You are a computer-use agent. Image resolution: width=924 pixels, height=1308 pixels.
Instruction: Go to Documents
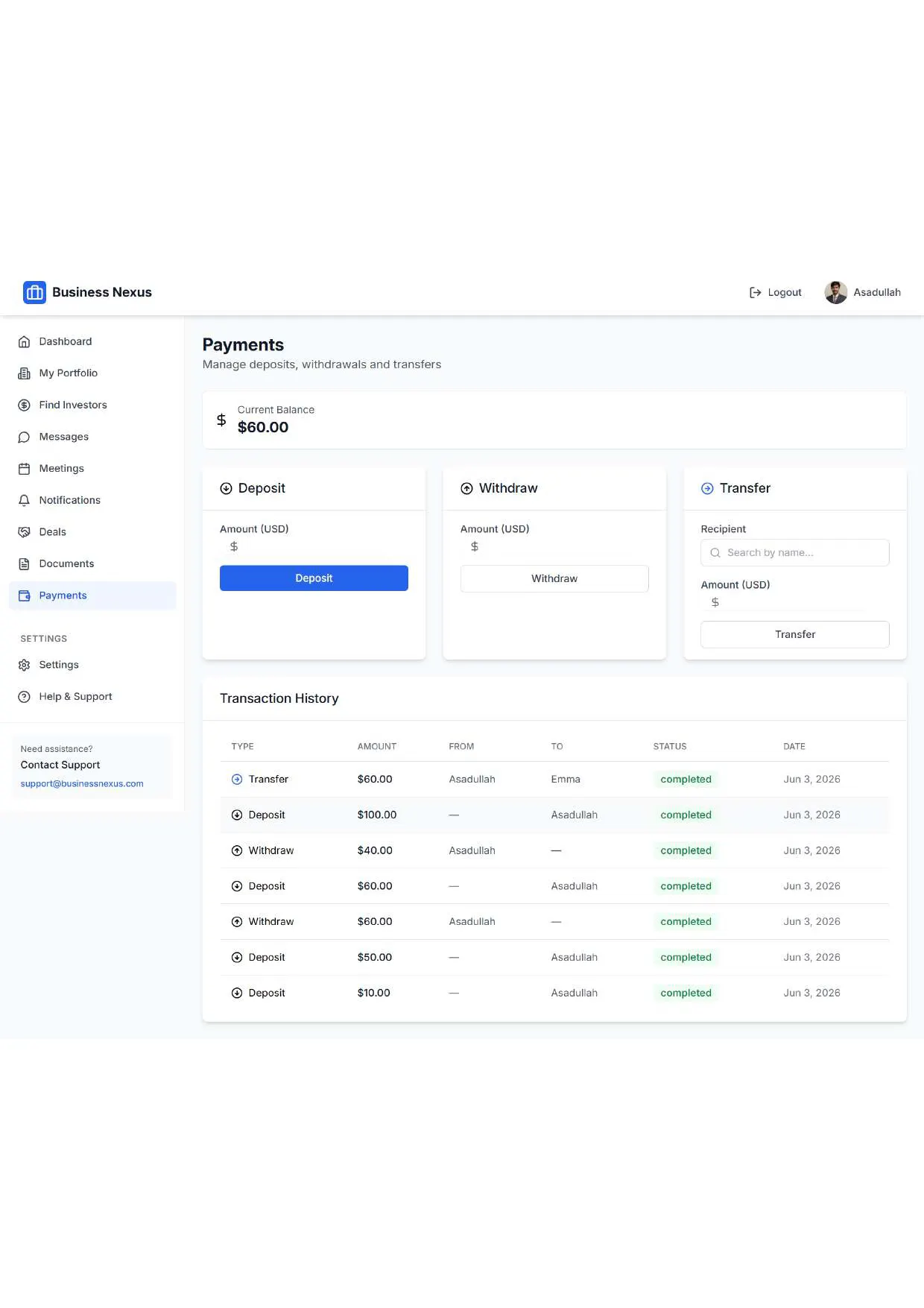[92, 563]
